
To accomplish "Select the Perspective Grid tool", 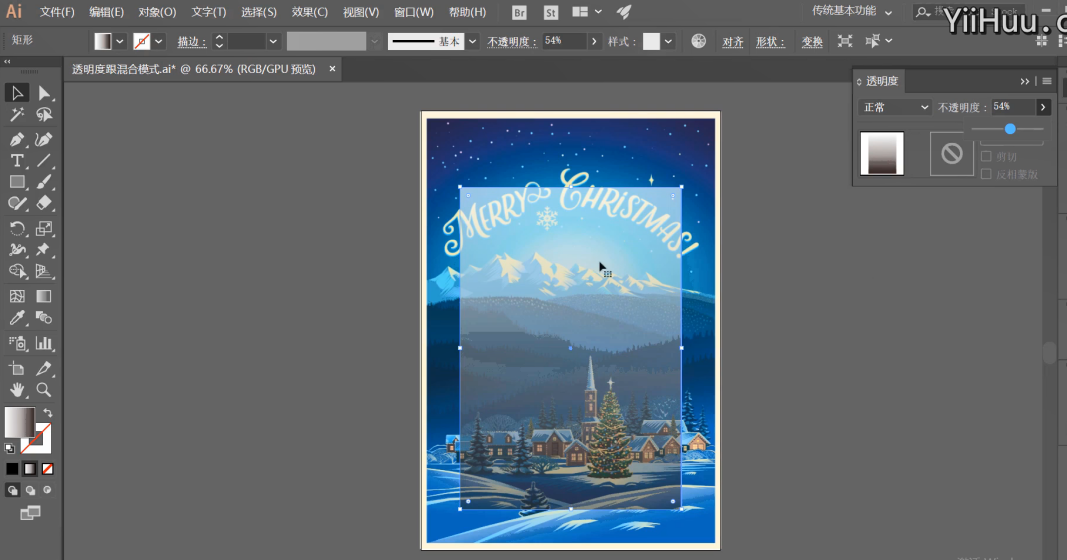I will point(44,271).
